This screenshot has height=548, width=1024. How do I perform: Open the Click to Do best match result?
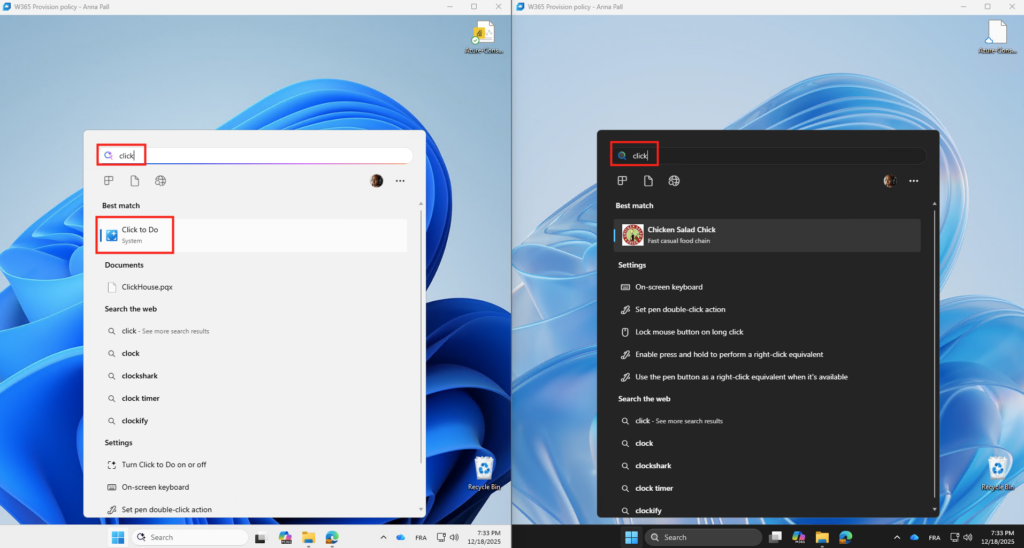tap(140, 235)
